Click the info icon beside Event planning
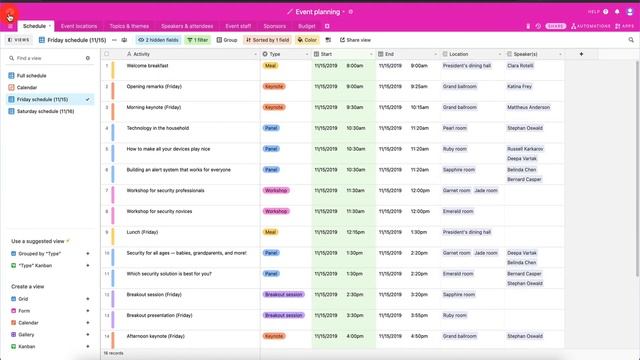 click(351, 12)
